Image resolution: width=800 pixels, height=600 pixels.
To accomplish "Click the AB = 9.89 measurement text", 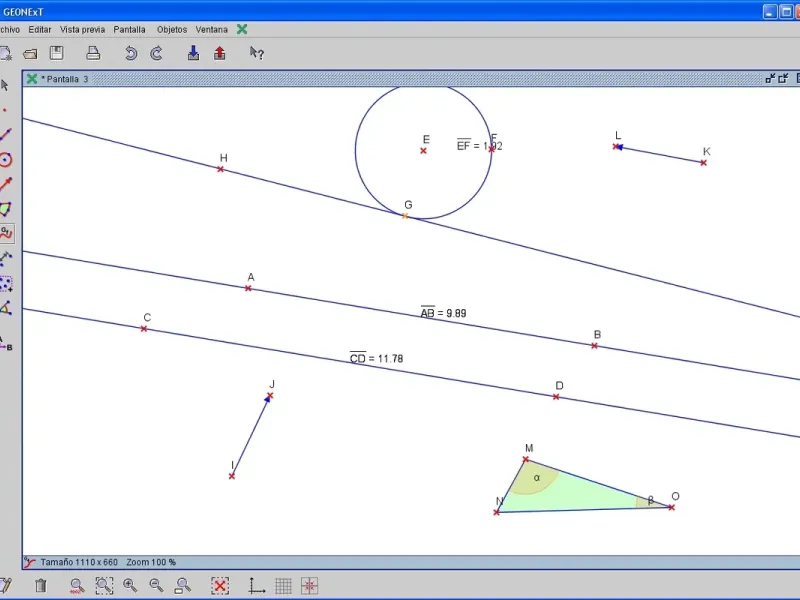I will click(x=443, y=312).
